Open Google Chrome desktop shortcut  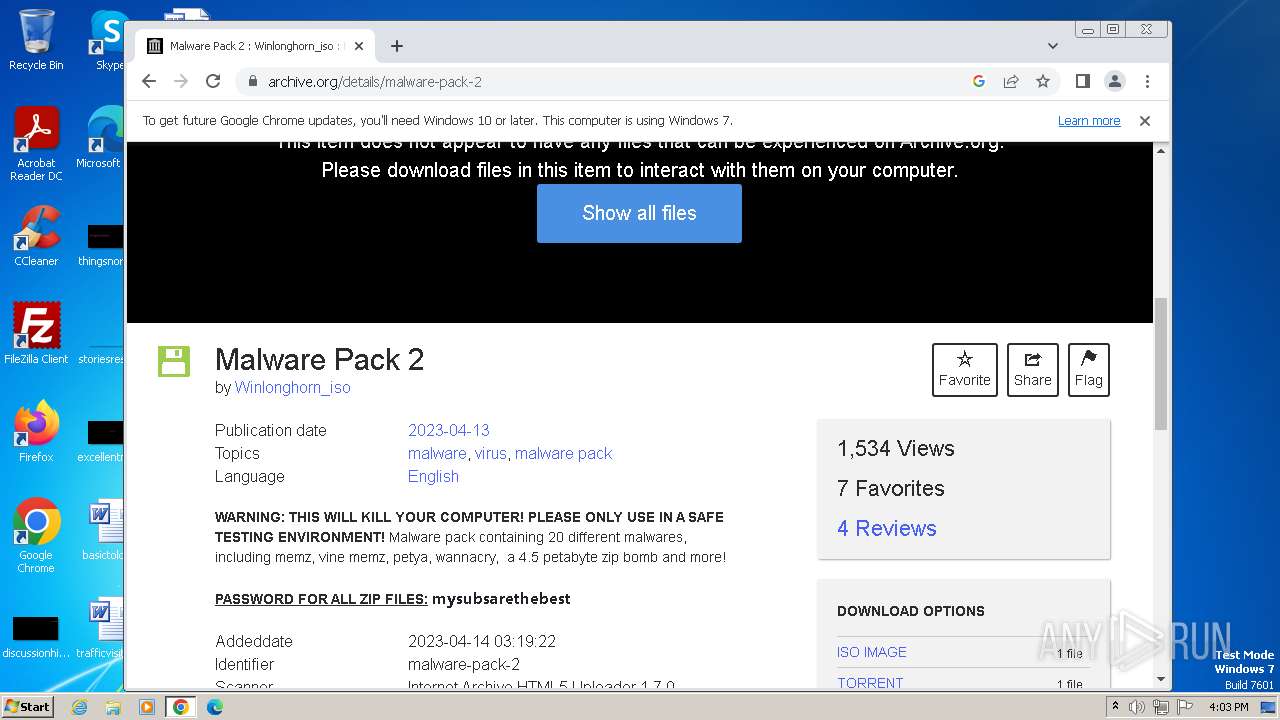[x=36, y=535]
